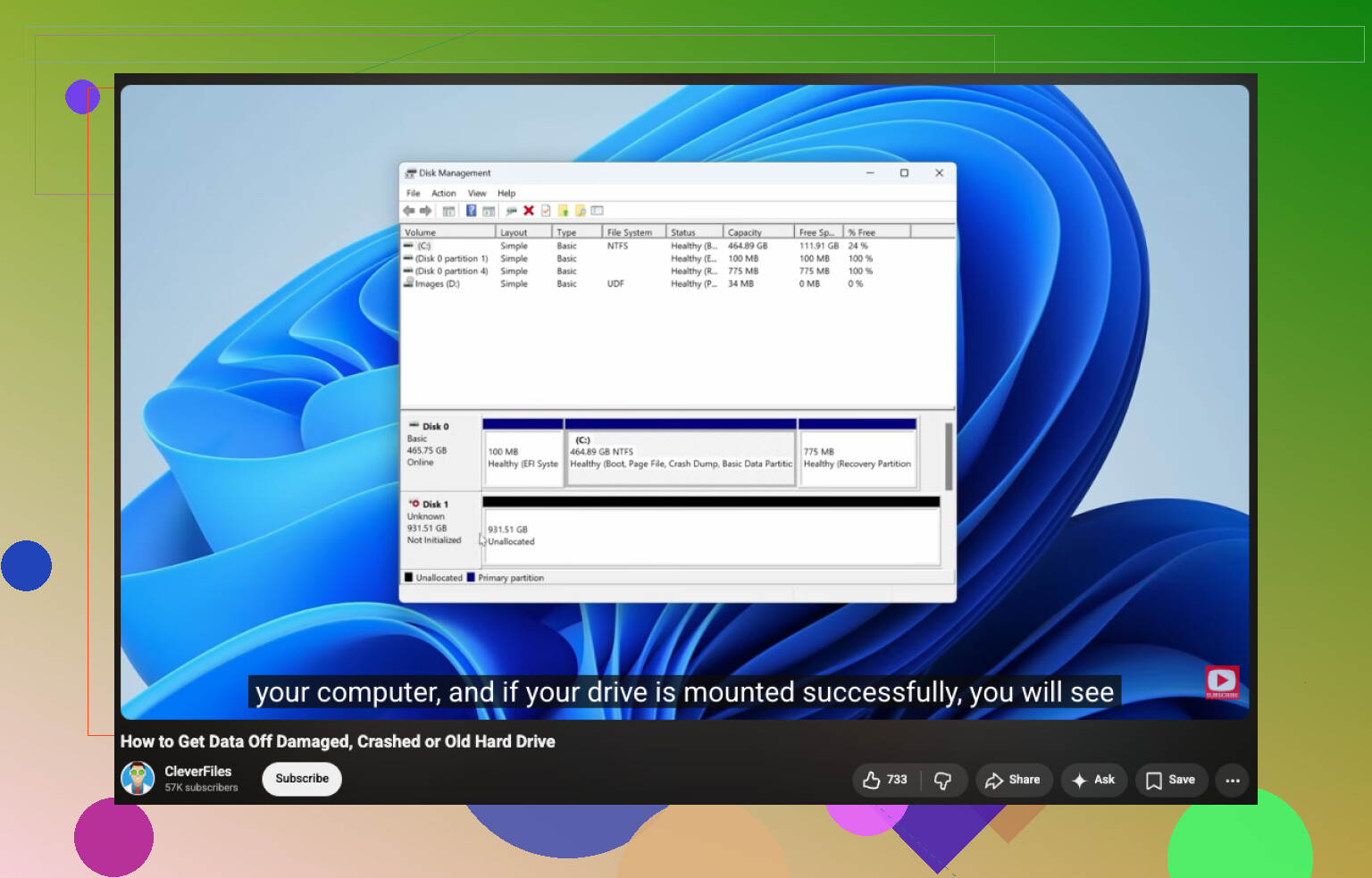Click the red YouTube subscribe watermark icon
The image size is (1372, 878).
point(1221,681)
